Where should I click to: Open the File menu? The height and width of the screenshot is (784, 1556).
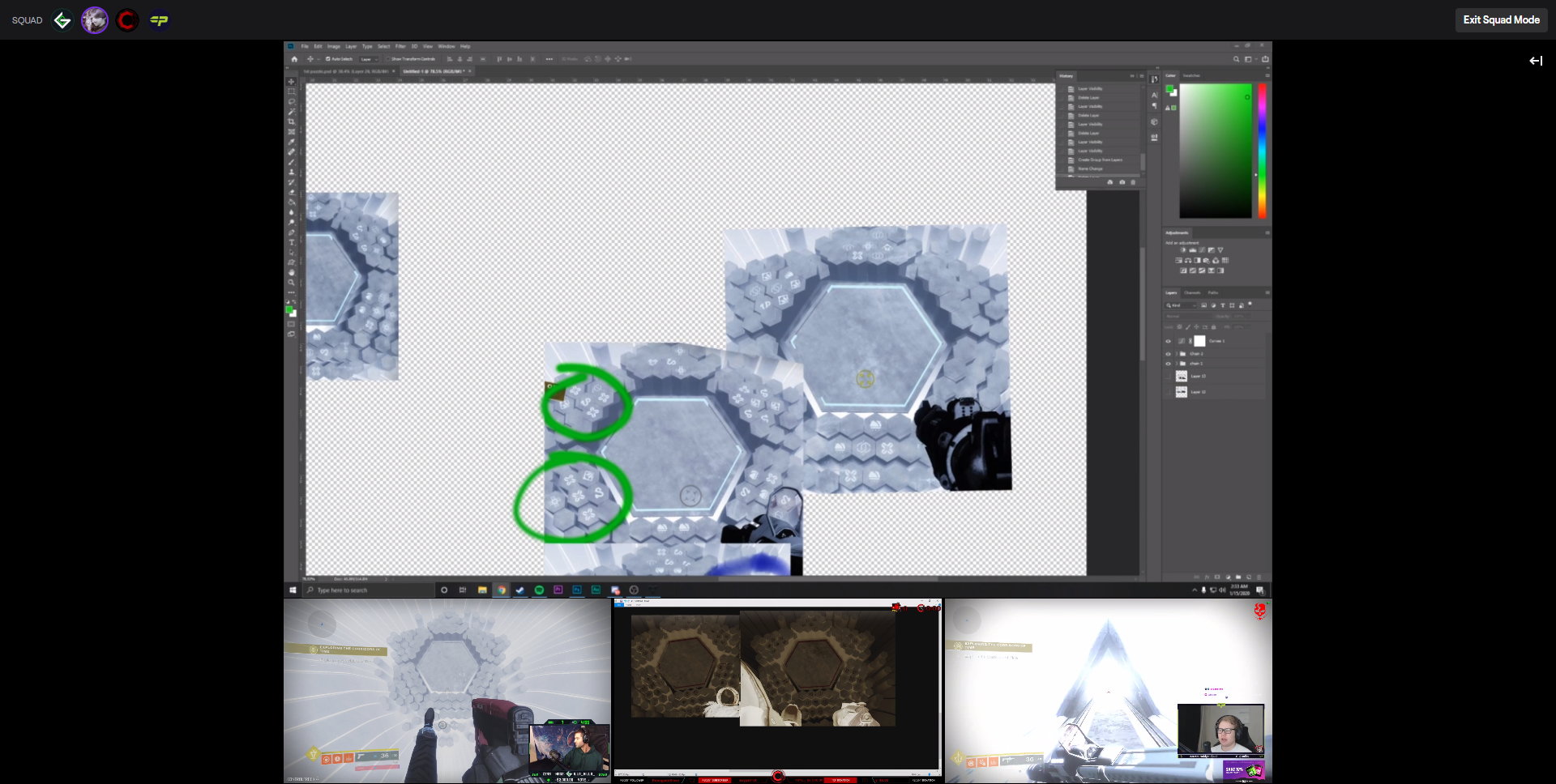(x=305, y=46)
